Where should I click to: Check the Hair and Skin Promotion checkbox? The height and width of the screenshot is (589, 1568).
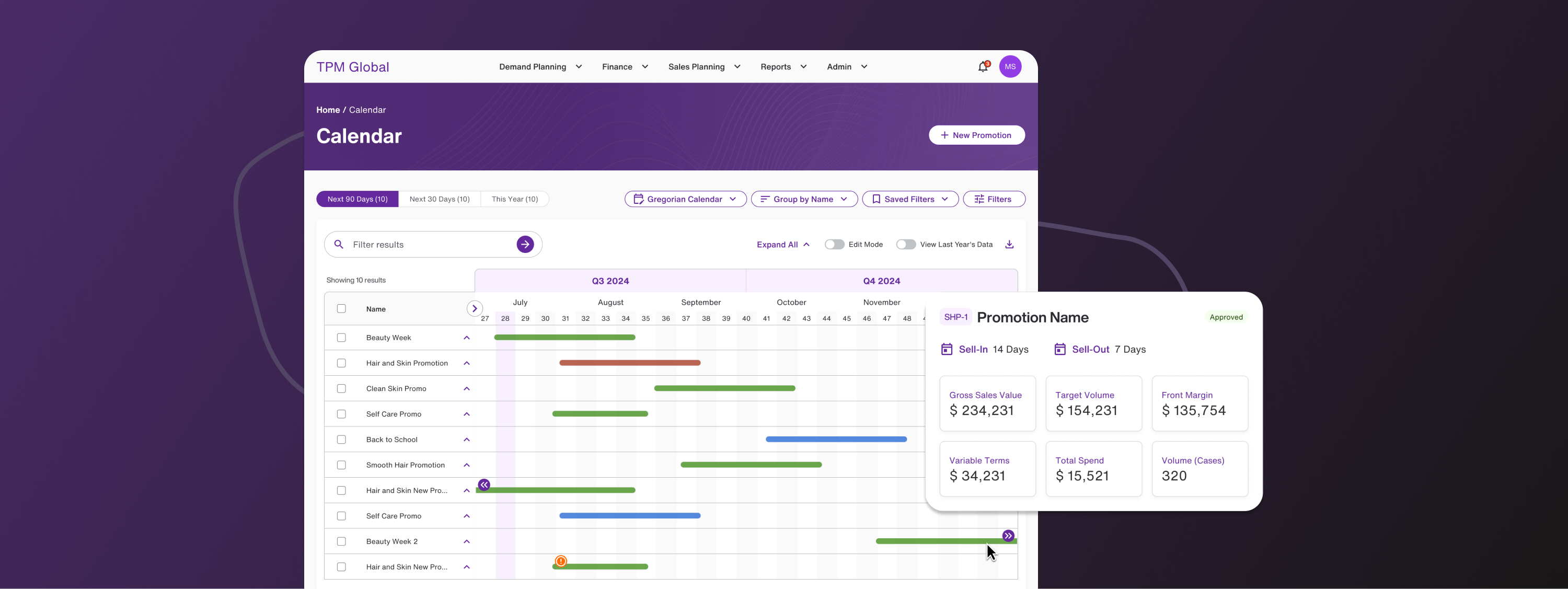coord(341,363)
